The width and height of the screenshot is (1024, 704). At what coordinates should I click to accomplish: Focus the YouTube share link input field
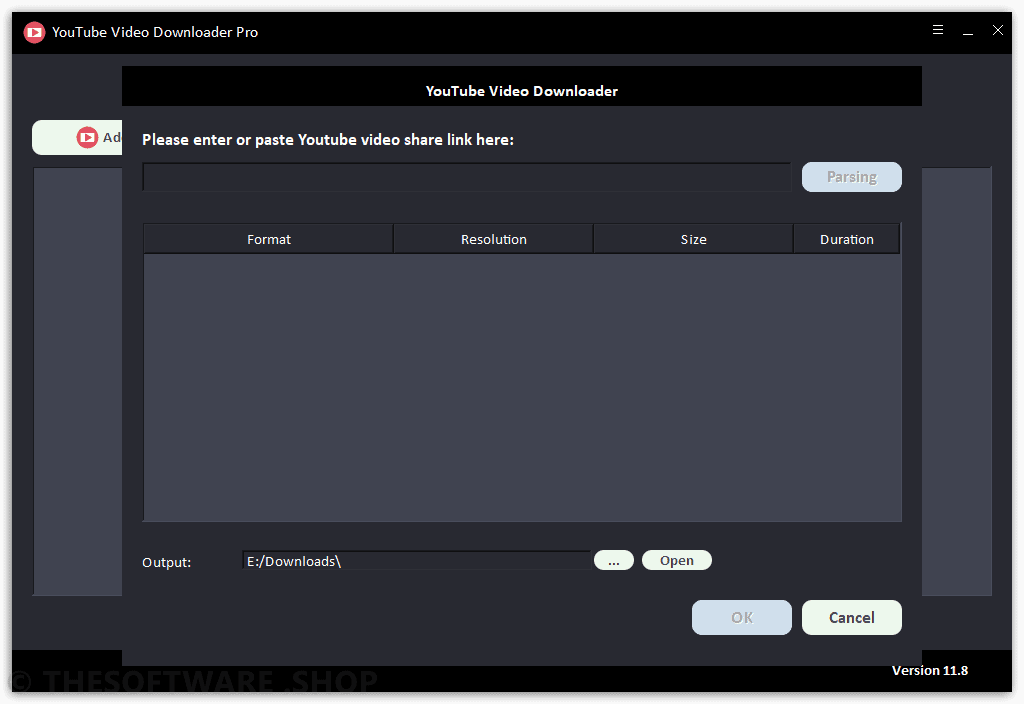(x=467, y=177)
